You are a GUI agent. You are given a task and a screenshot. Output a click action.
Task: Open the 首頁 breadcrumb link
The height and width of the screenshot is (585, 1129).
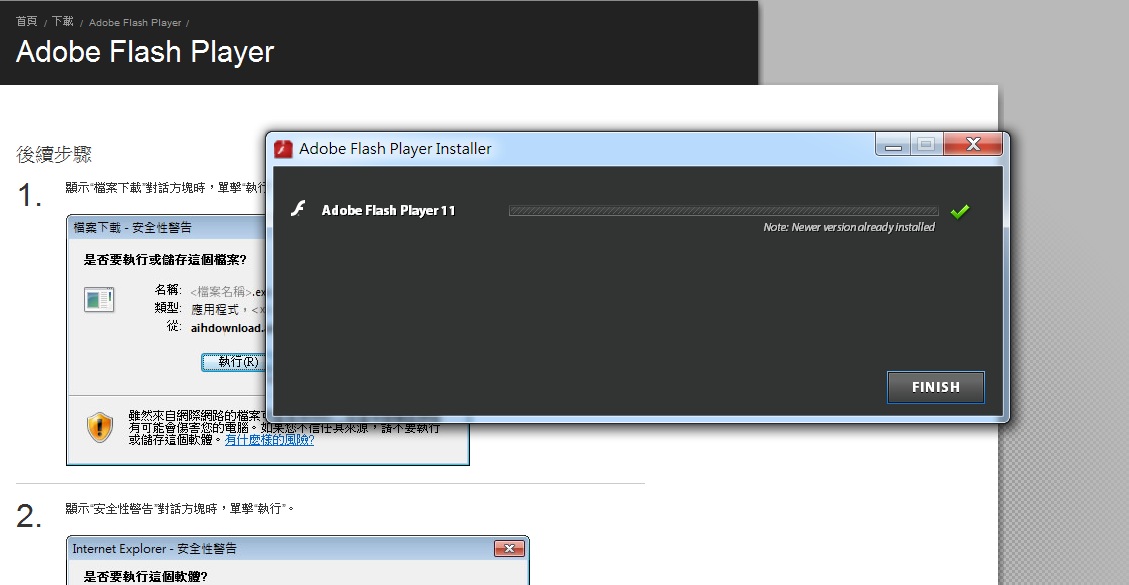[27, 22]
